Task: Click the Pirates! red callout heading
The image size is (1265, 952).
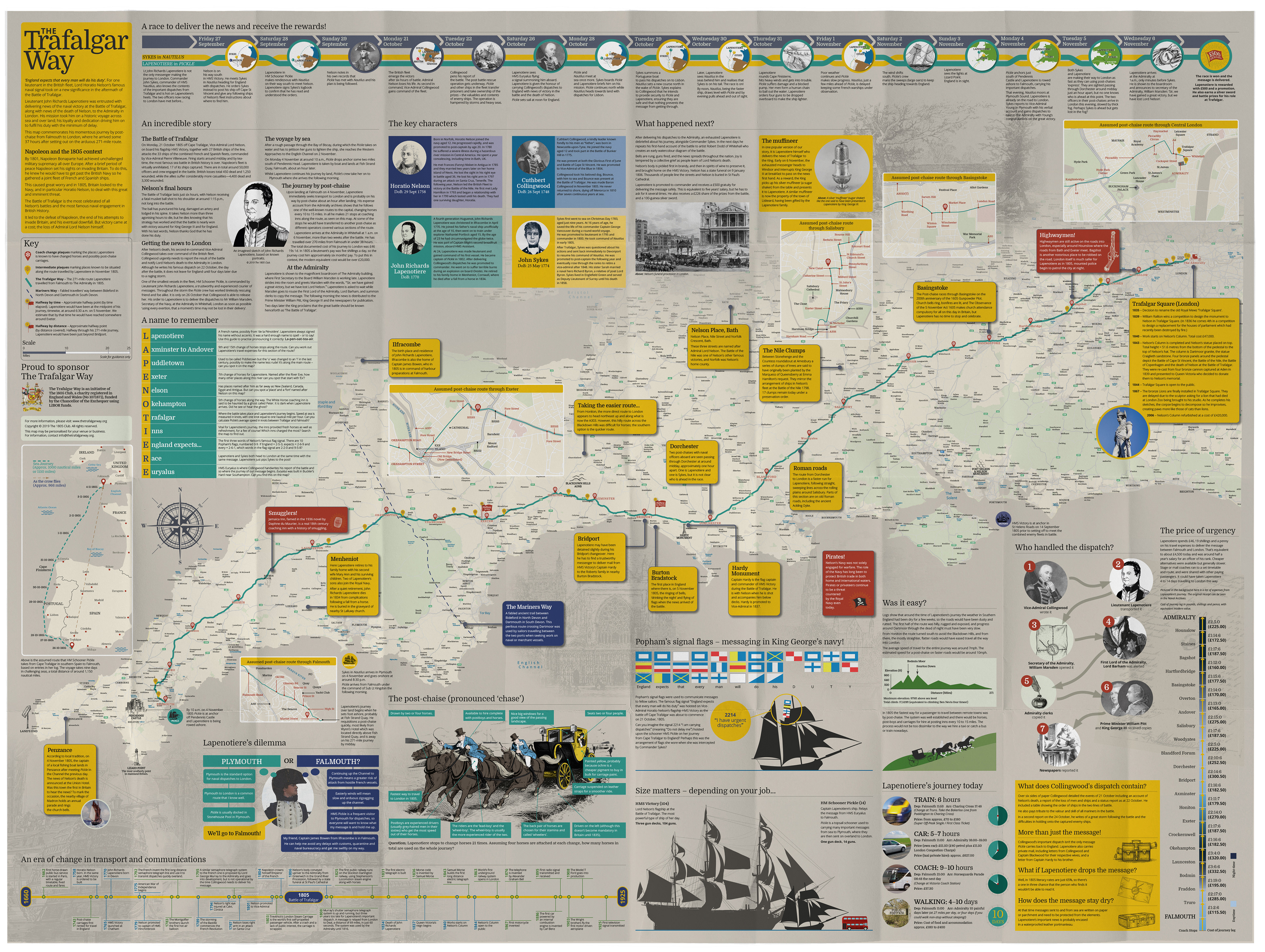Action: 835,556
